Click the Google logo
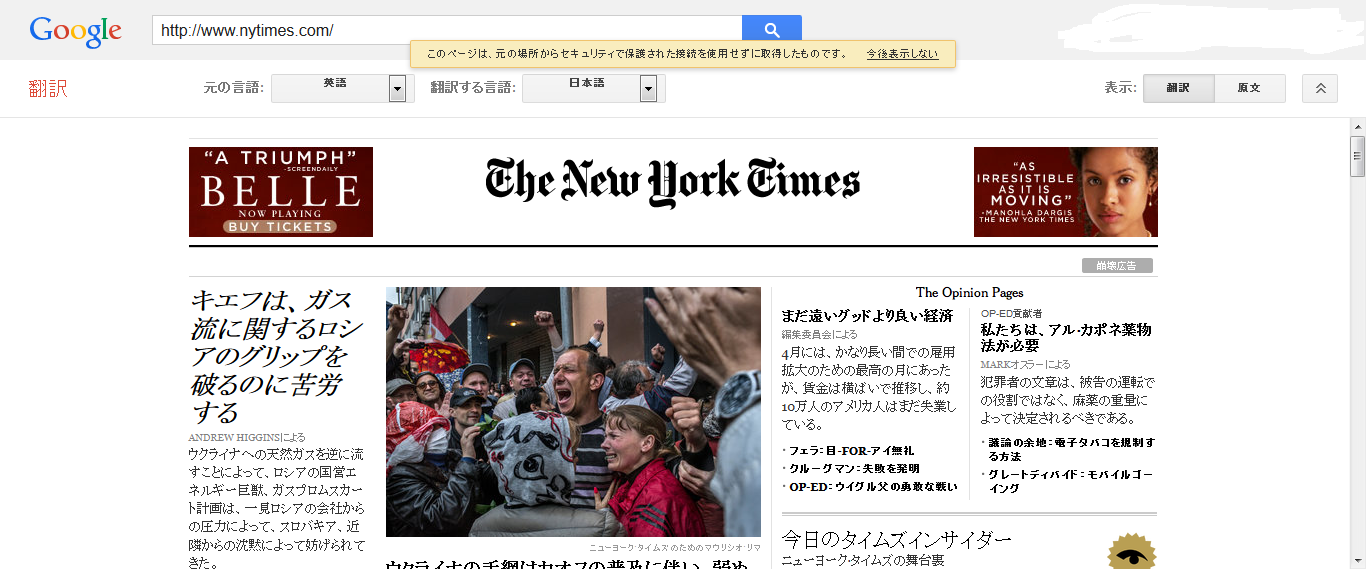Screen dimensions: 1366x569 pyautogui.click(x=76, y=31)
